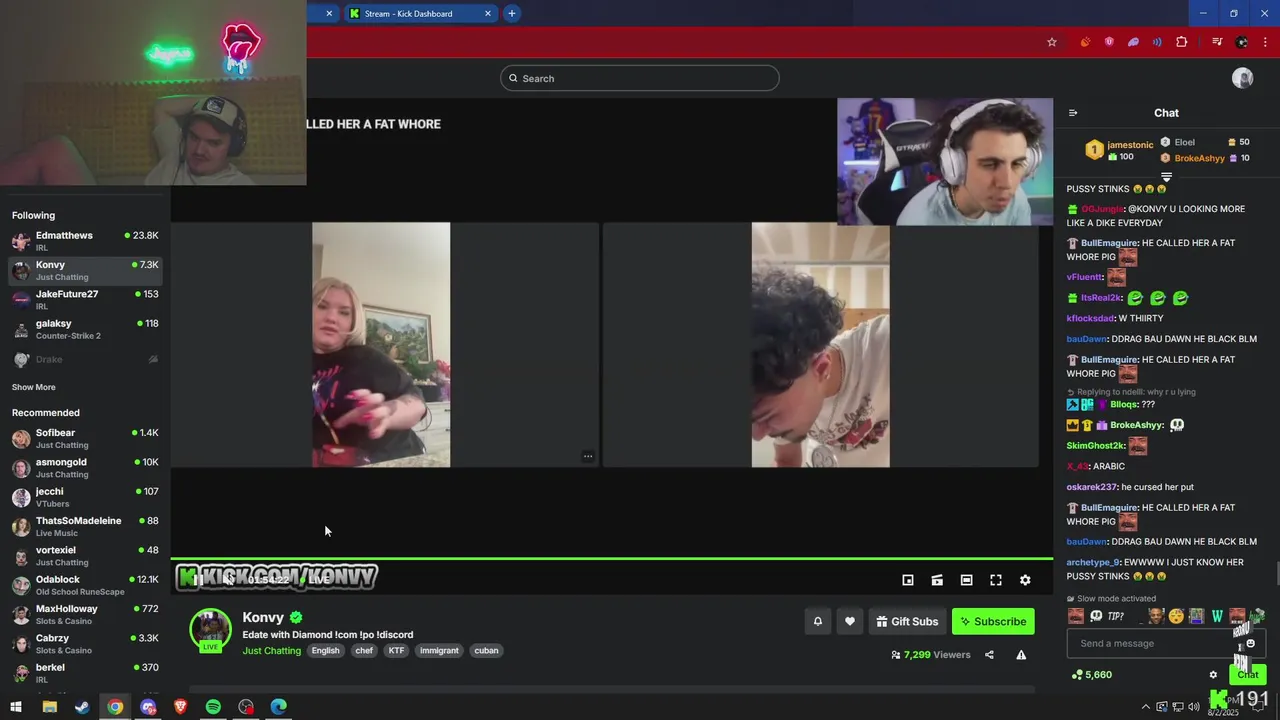This screenshot has width=1280, height=720.
Task: Expand Following list with Show More
Action: (34, 387)
